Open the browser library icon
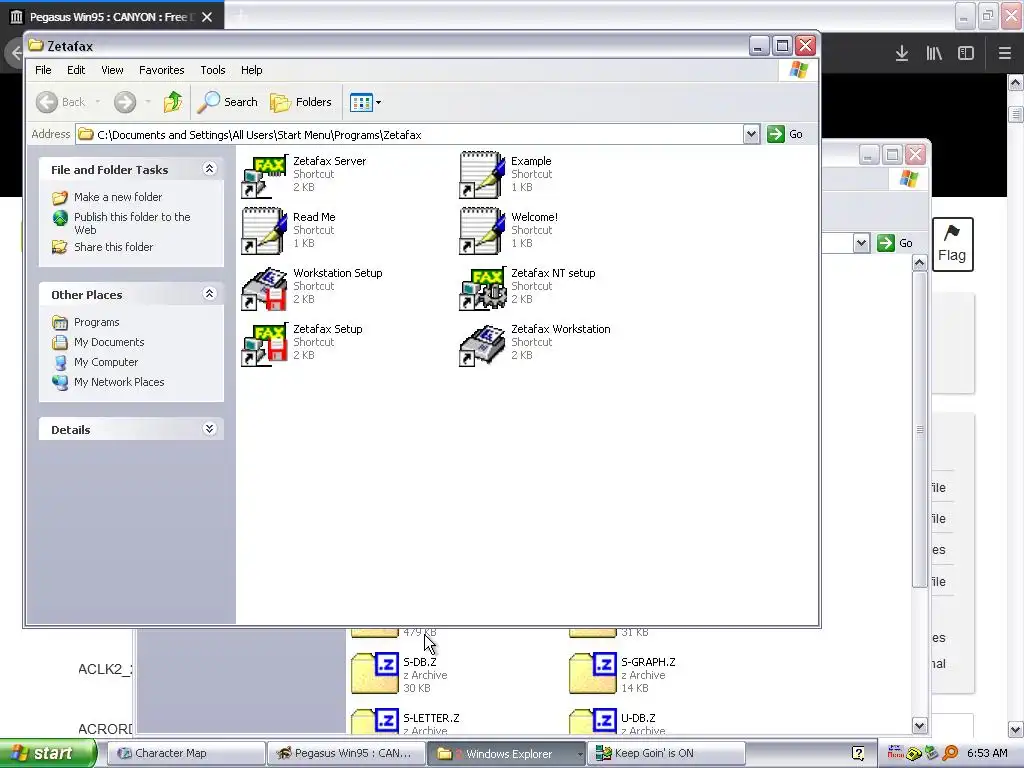The height and width of the screenshot is (768, 1024). click(934, 53)
